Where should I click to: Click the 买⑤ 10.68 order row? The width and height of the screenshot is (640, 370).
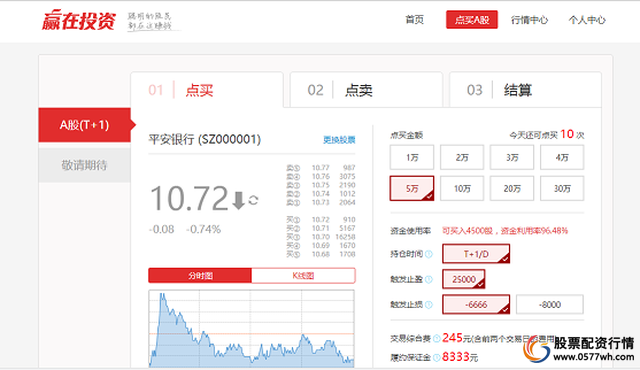pos(320,254)
